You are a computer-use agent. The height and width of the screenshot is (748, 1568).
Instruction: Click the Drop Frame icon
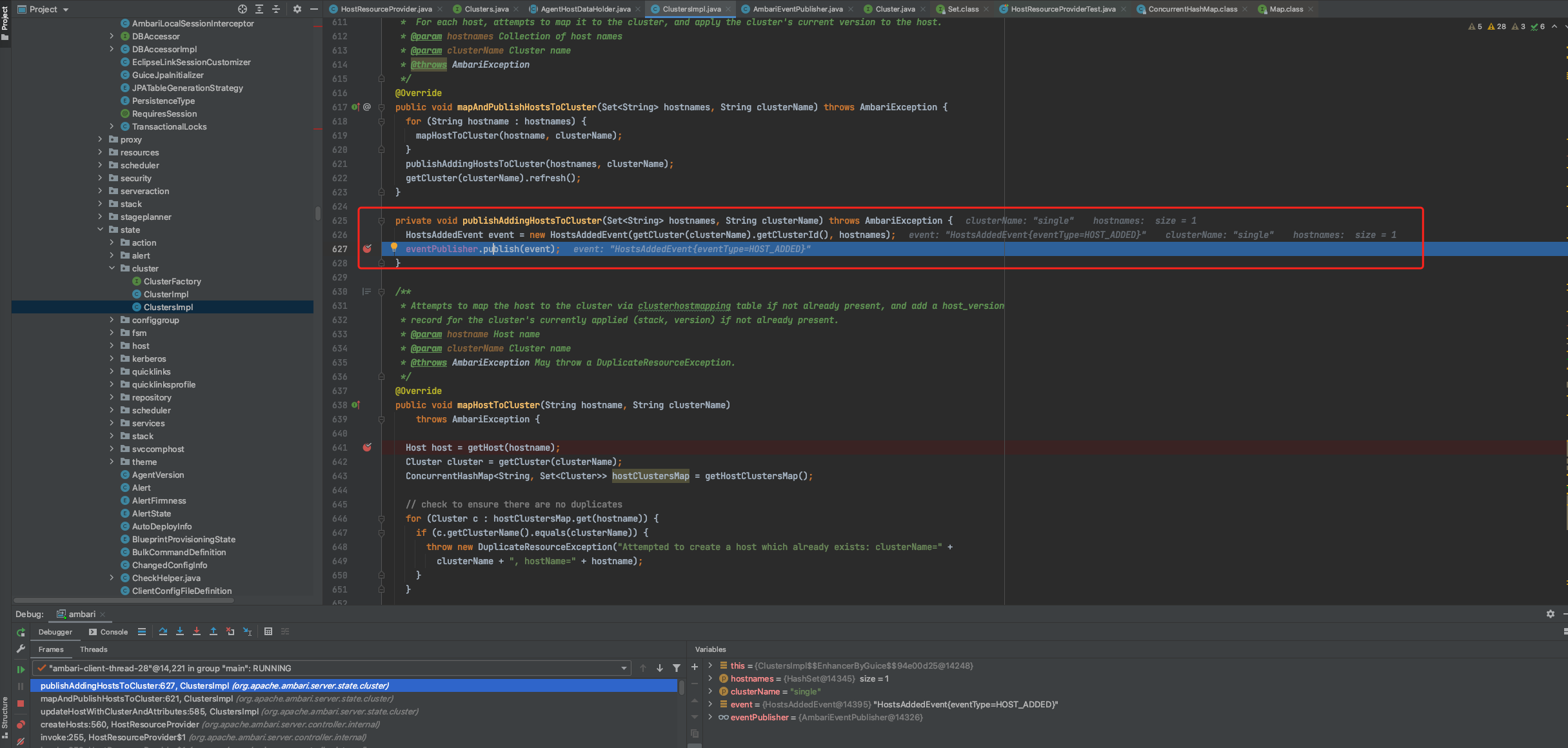point(230,631)
